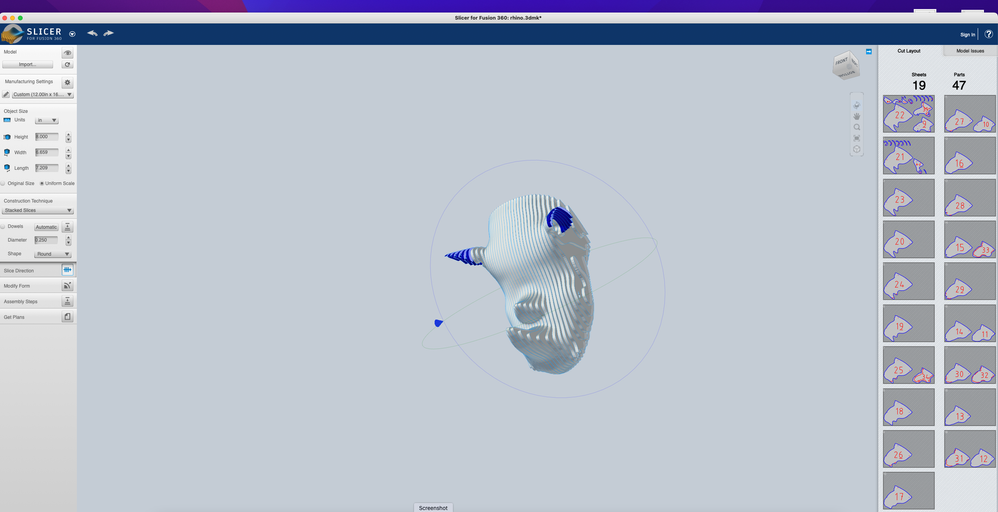Viewport: 998px width, 512px height.
Task: Click the view cube FRONT face
Action: tap(841, 62)
